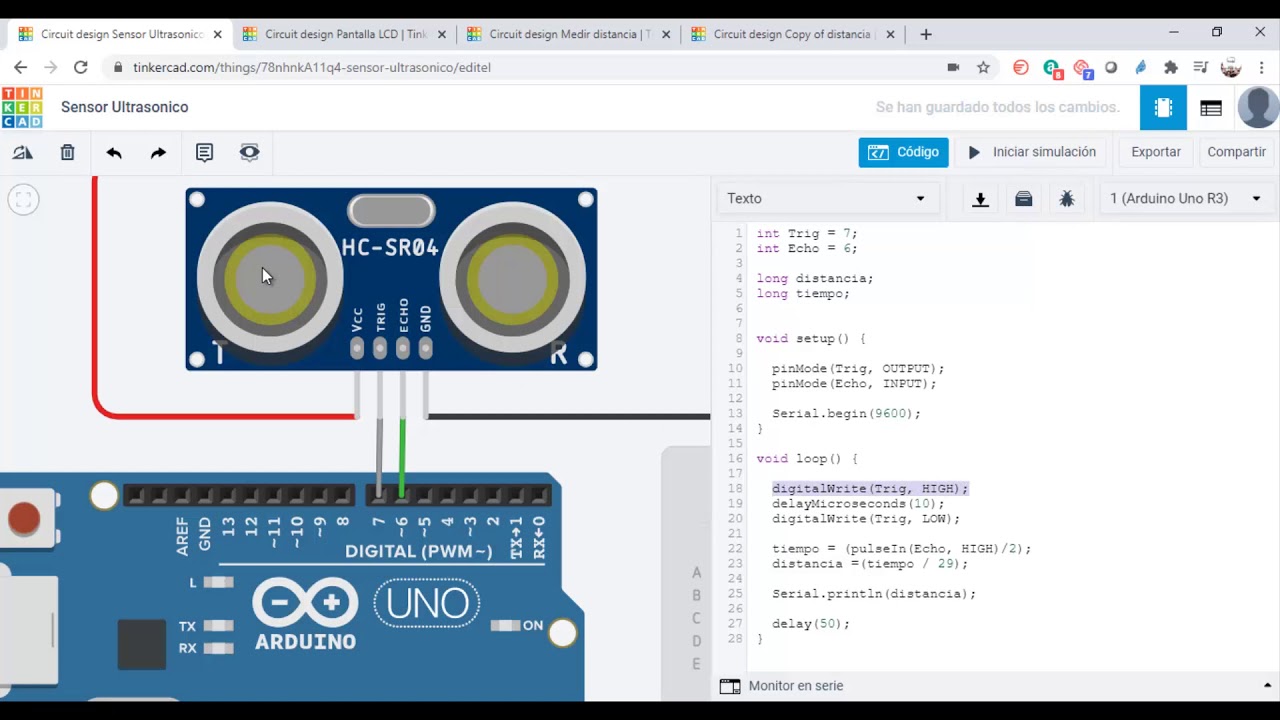Click code line 'int Trig = 7;'
Image resolution: width=1280 pixels, height=720 pixels.
point(806,233)
